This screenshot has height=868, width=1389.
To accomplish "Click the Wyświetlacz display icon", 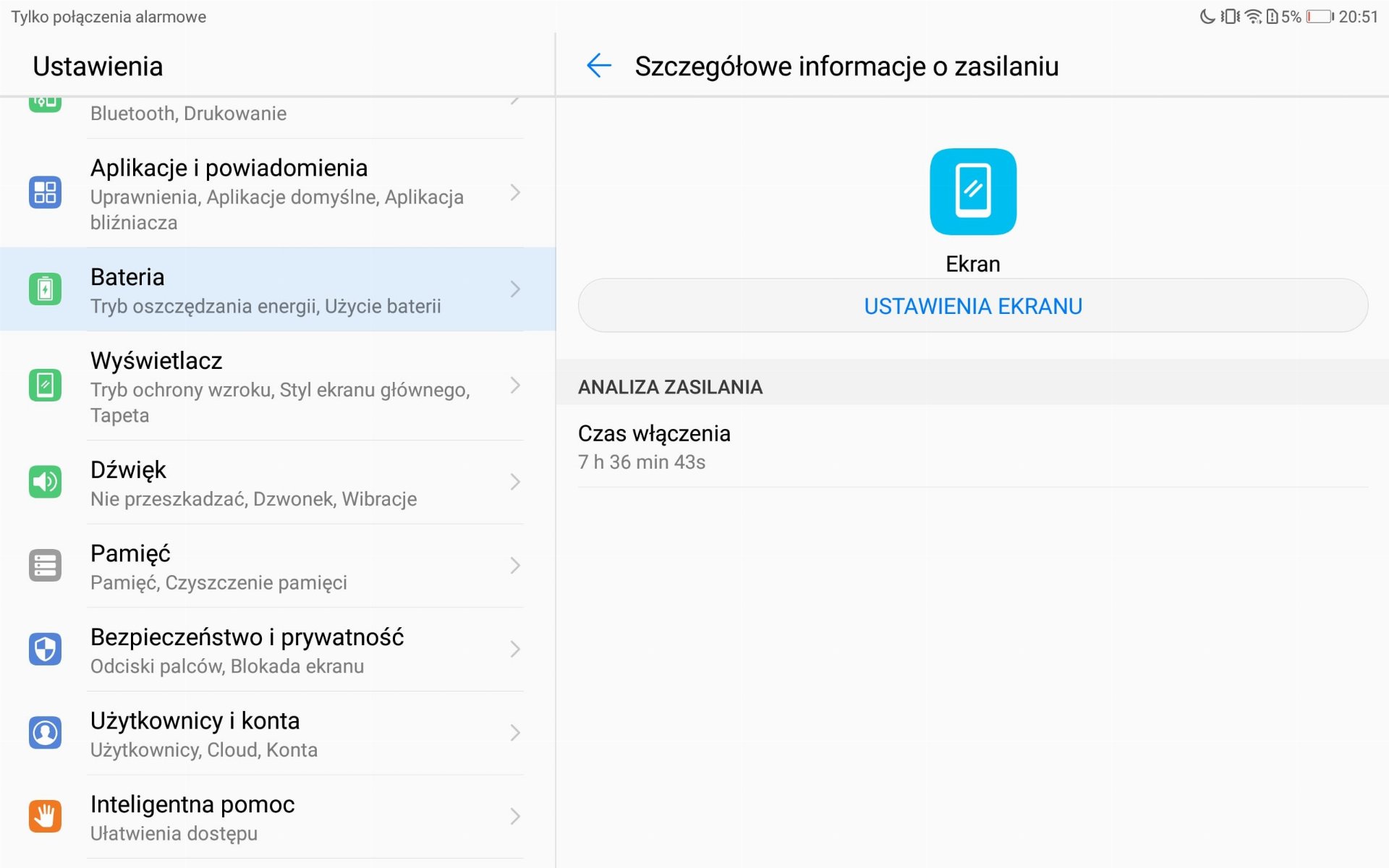I will (x=45, y=385).
